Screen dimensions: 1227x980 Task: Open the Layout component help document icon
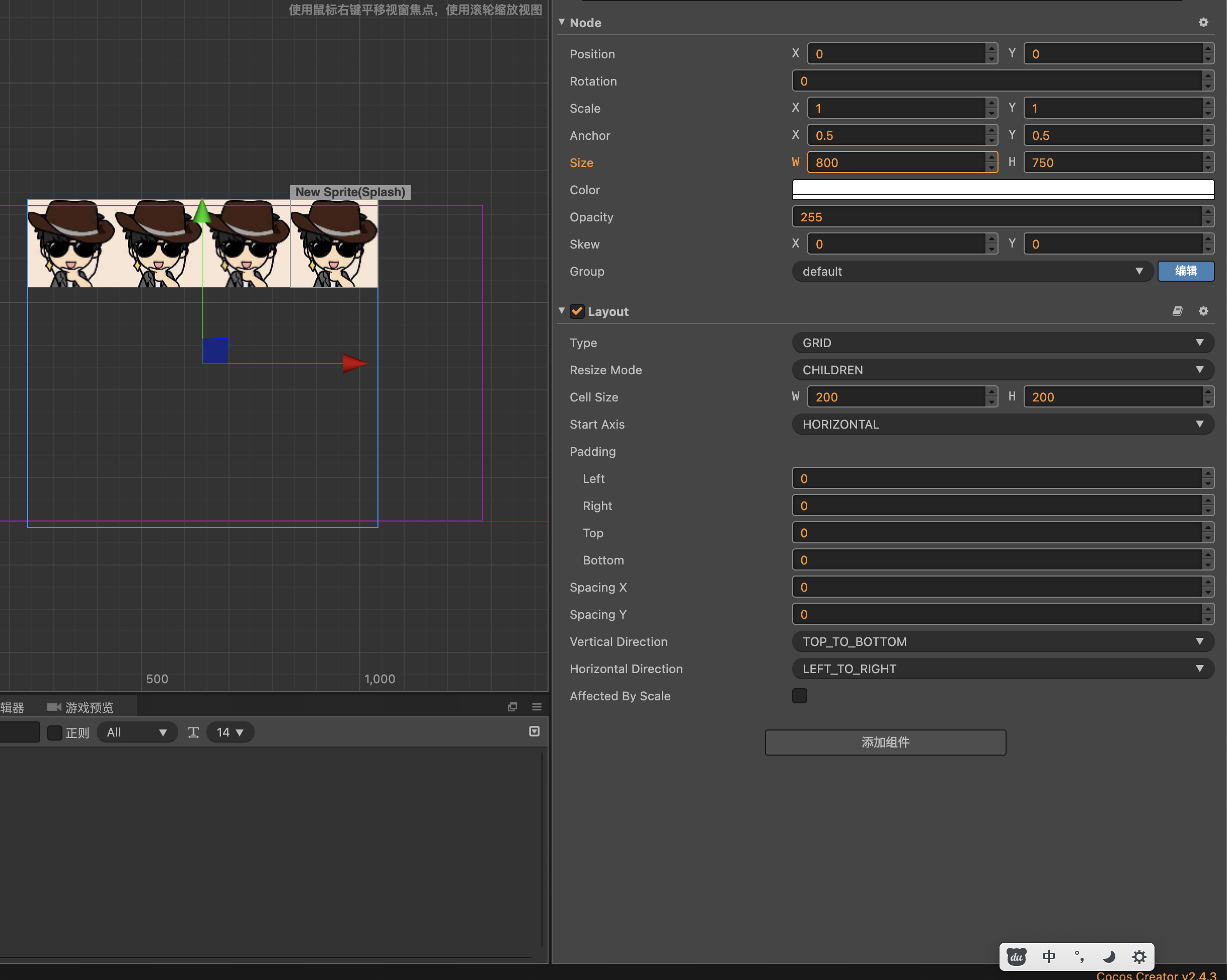click(x=1178, y=311)
